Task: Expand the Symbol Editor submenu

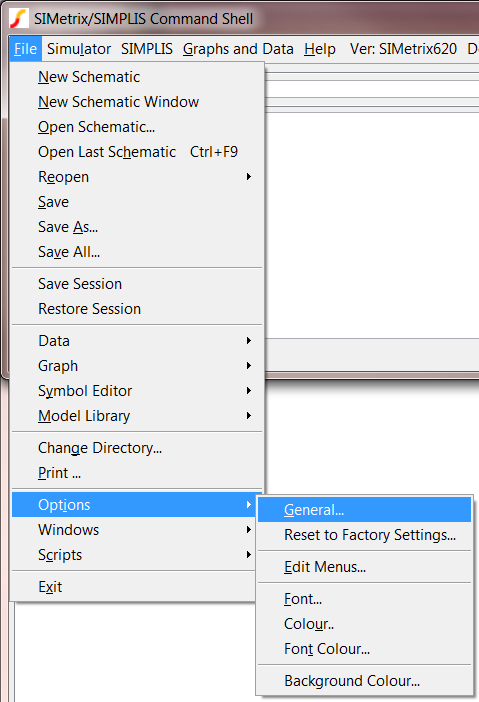Action: click(x=137, y=391)
